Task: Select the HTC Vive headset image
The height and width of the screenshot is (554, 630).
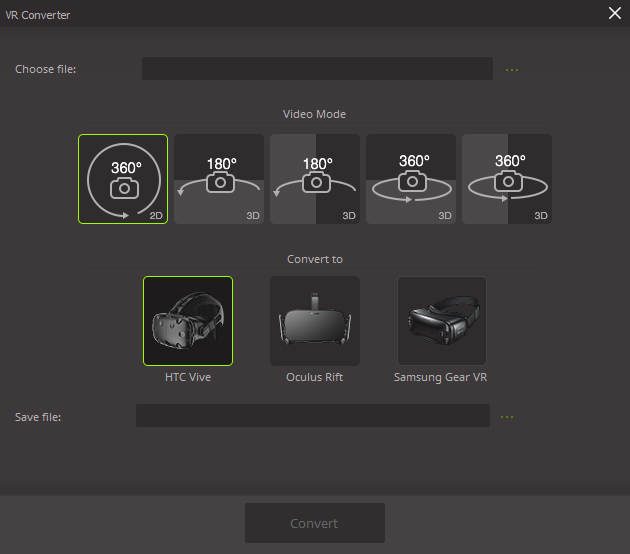Action: 188,321
